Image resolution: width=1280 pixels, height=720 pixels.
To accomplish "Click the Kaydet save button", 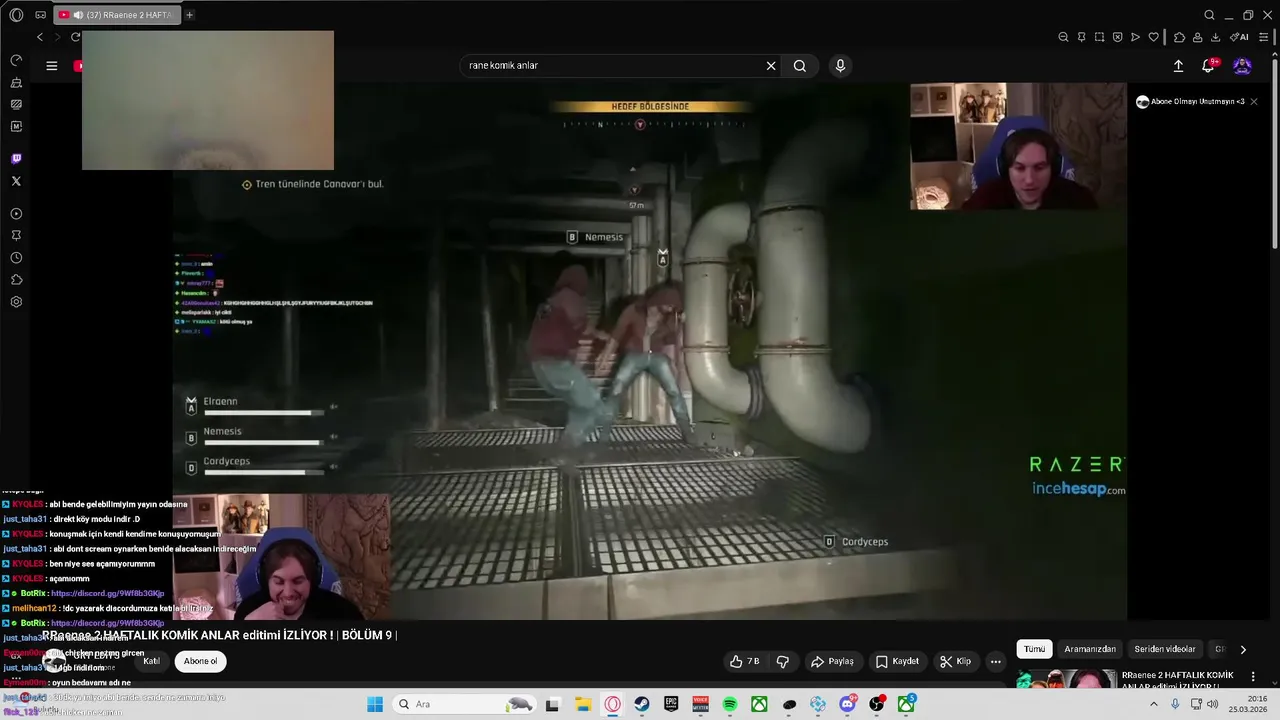I will pos(897,661).
